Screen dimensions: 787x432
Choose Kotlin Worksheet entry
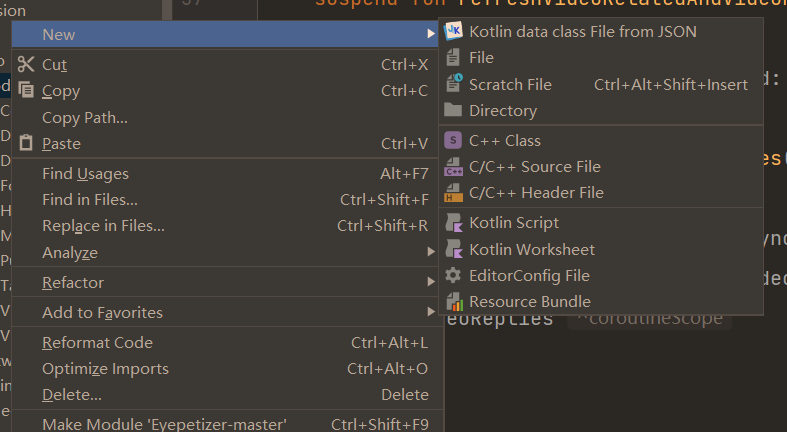click(x=601, y=249)
